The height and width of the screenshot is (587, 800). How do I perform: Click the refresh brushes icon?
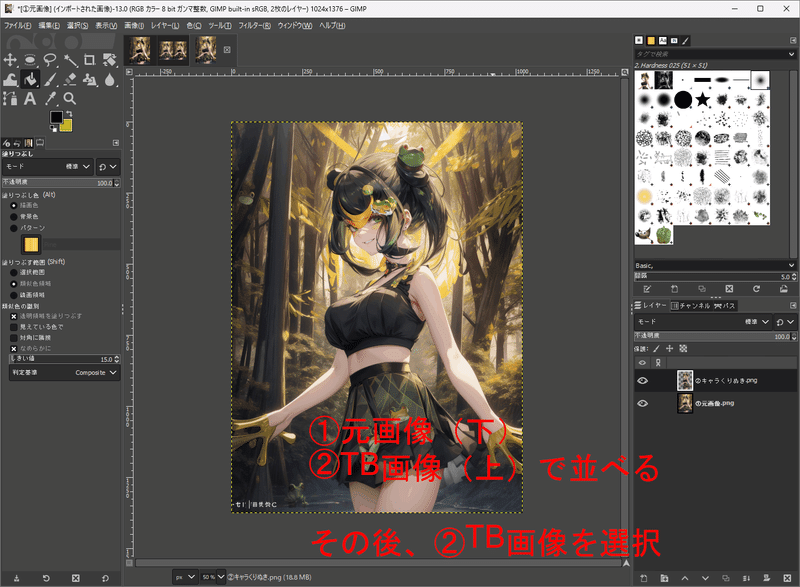coord(757,289)
